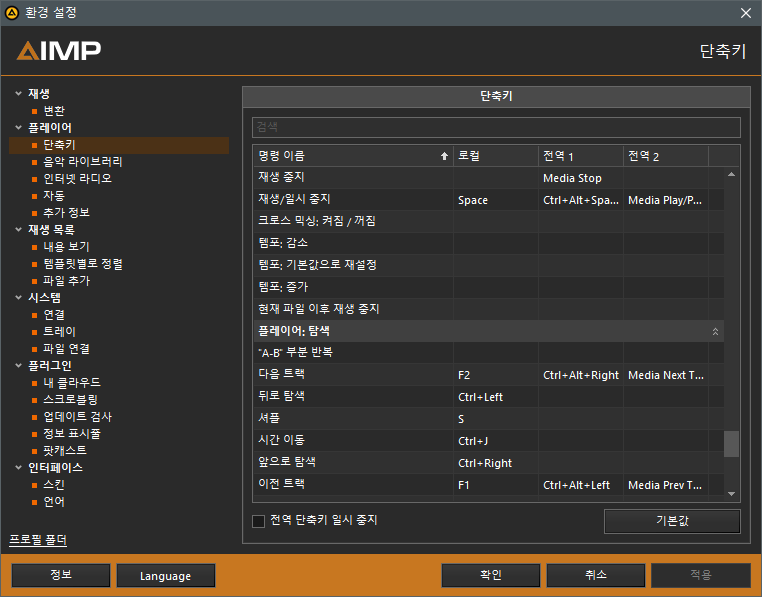Sort by the 명령 이름 column header
The image size is (762, 597).
click(353, 156)
